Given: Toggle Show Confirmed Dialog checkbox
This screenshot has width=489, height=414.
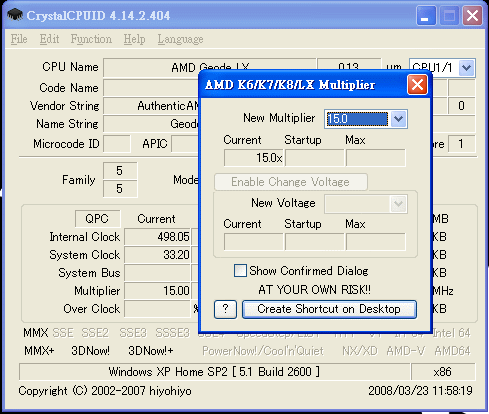Looking at the screenshot, I should pos(240,271).
